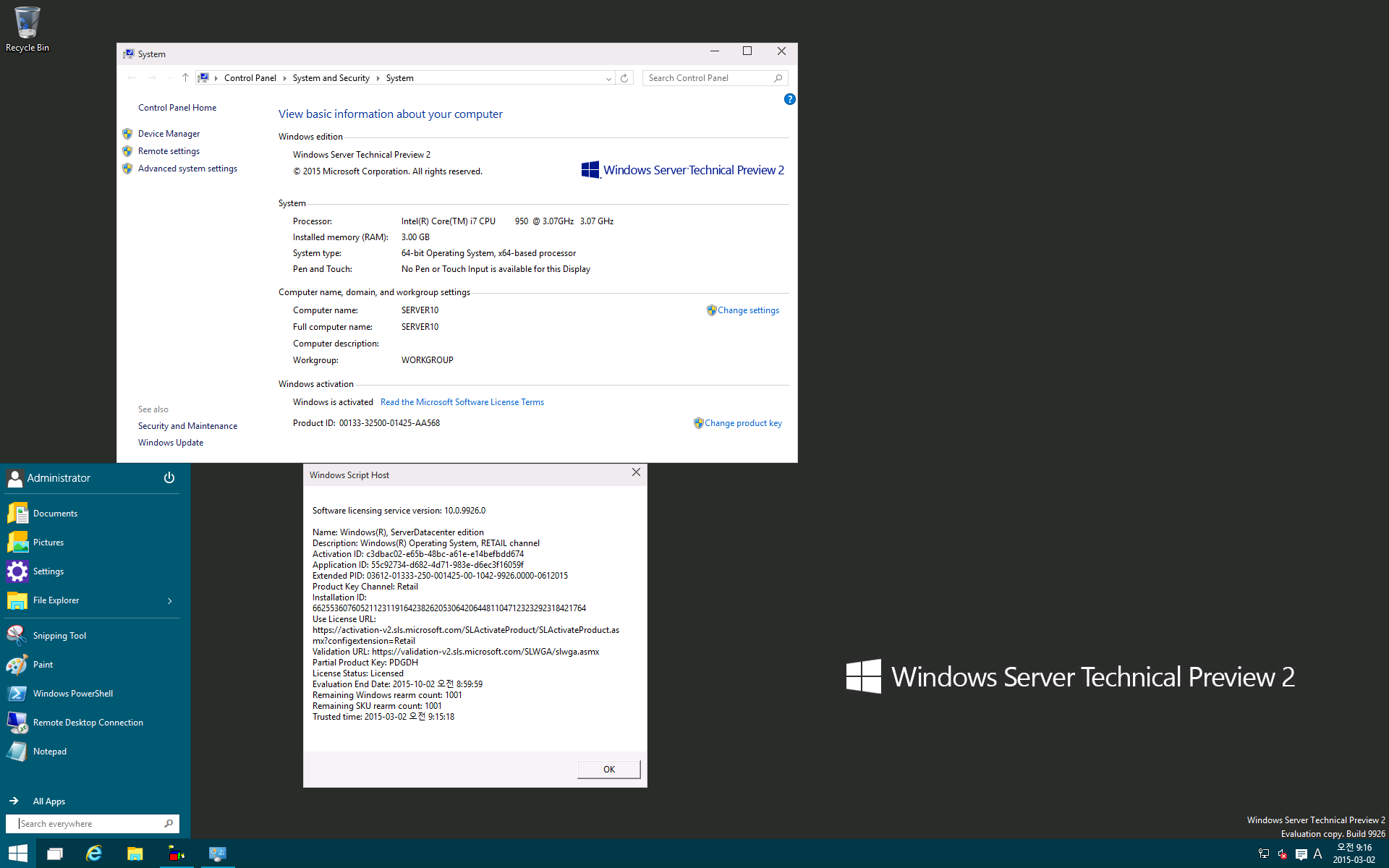Click the Start button on taskbar

tap(18, 854)
